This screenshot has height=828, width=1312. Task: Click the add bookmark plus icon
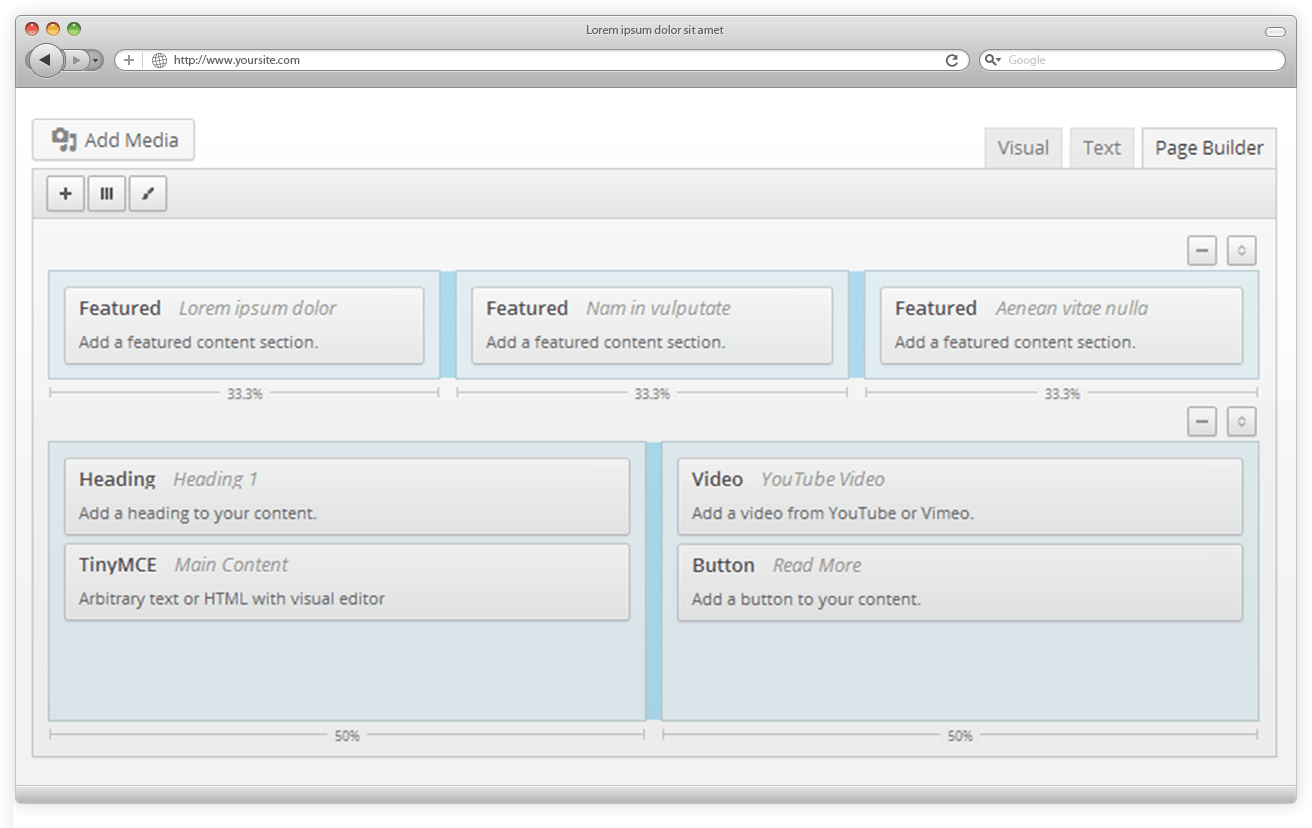tap(128, 60)
